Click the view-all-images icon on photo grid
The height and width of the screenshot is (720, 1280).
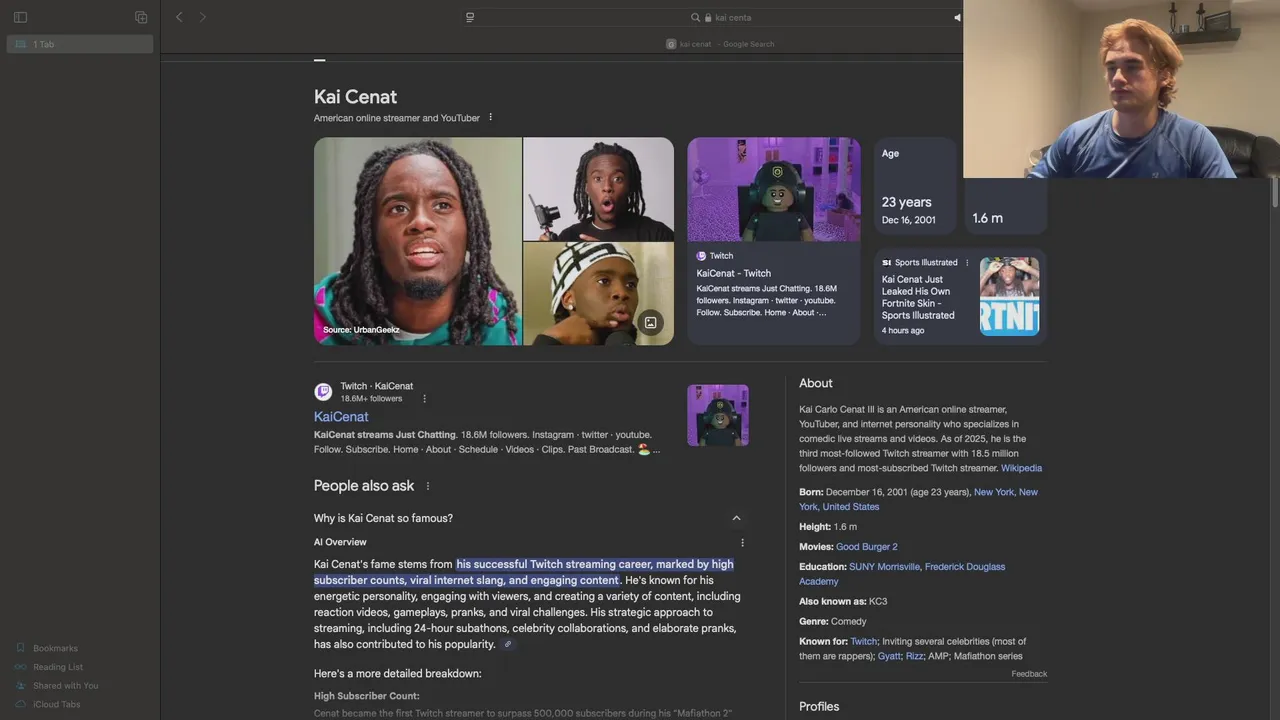click(x=650, y=322)
